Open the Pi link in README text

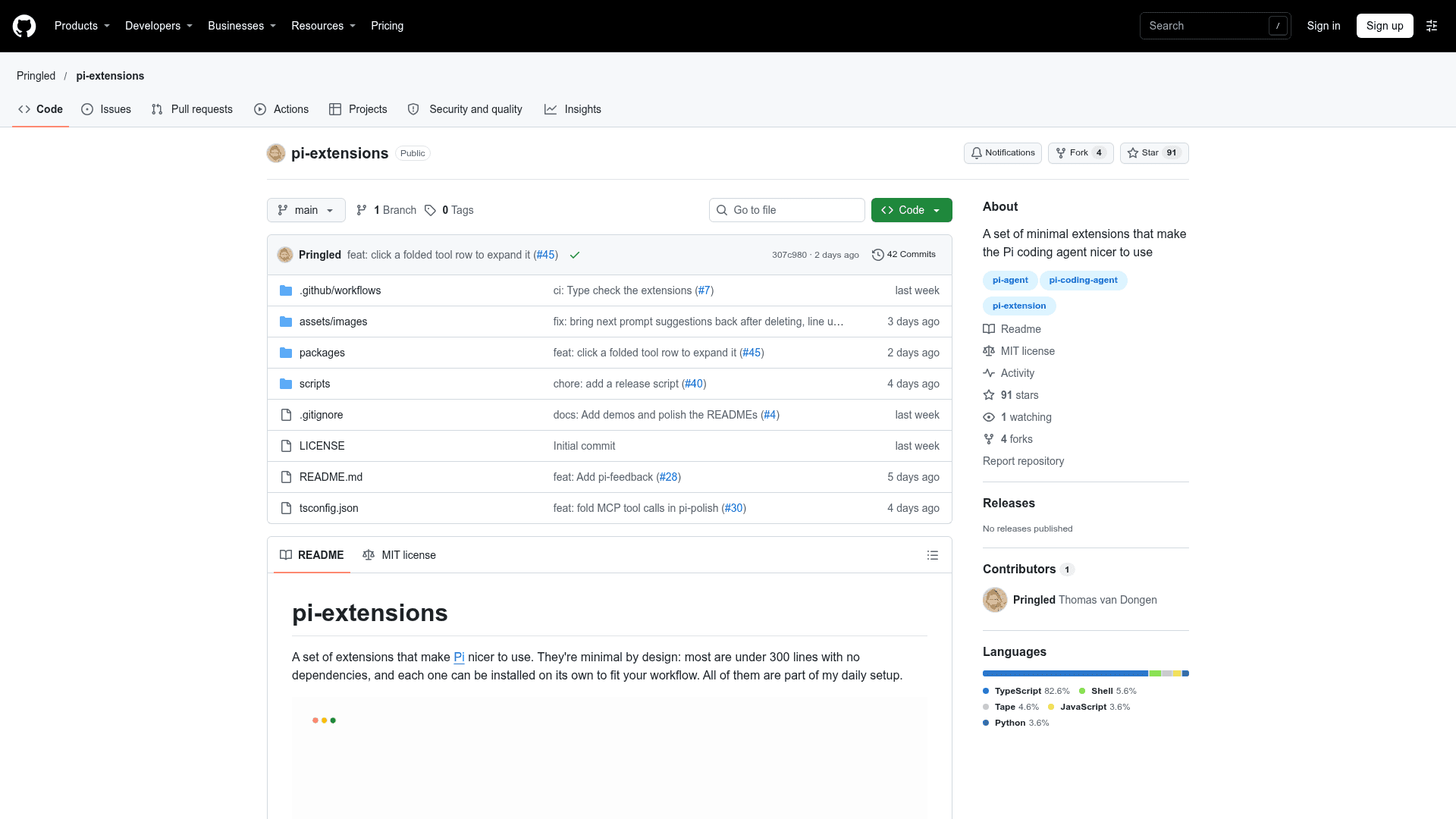coord(459,657)
